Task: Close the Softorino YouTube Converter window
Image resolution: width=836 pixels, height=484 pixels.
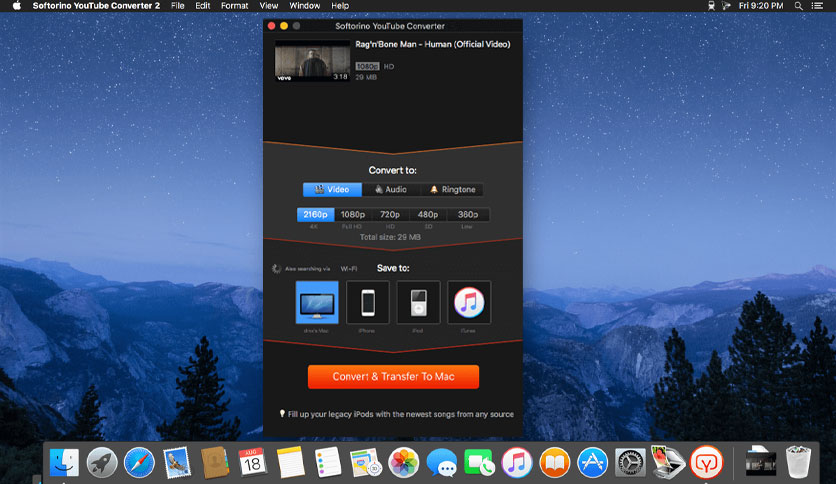Action: point(271,26)
